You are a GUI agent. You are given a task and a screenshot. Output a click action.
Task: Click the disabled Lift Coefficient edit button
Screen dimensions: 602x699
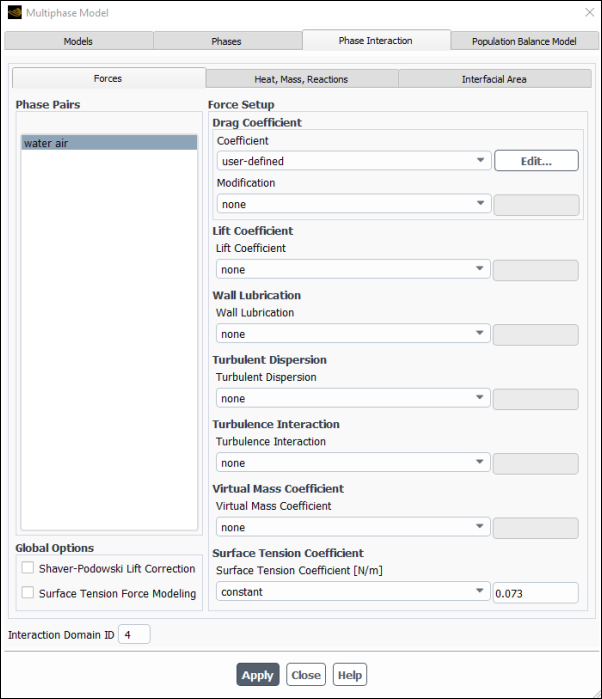click(x=536, y=270)
